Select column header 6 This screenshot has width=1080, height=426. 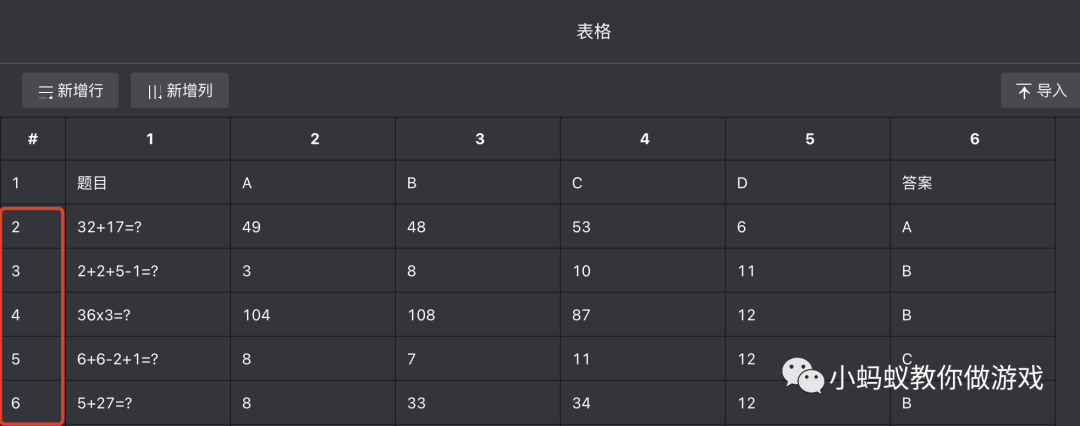pyautogui.click(x=974, y=140)
